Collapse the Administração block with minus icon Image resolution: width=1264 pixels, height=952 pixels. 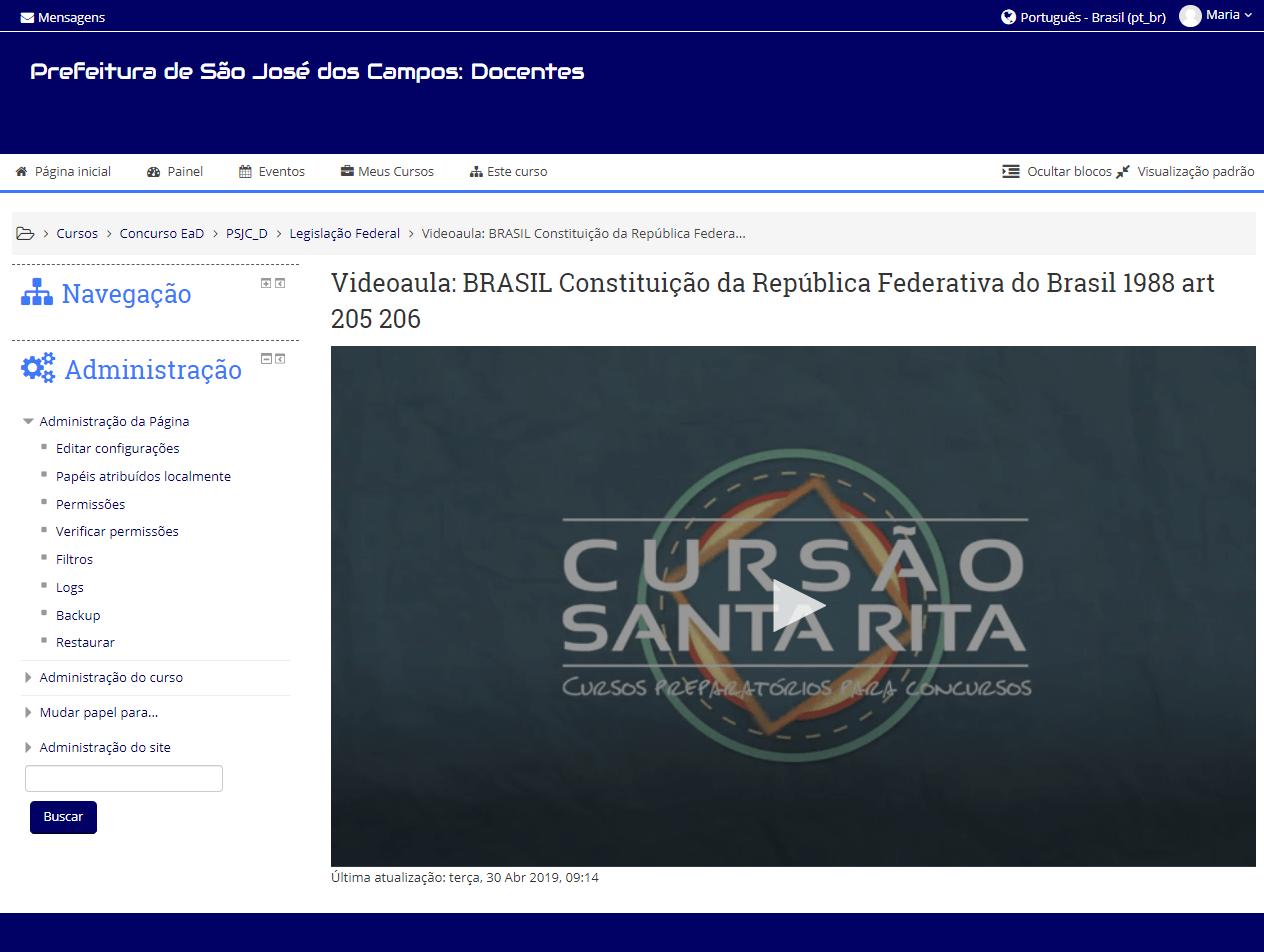(266, 359)
